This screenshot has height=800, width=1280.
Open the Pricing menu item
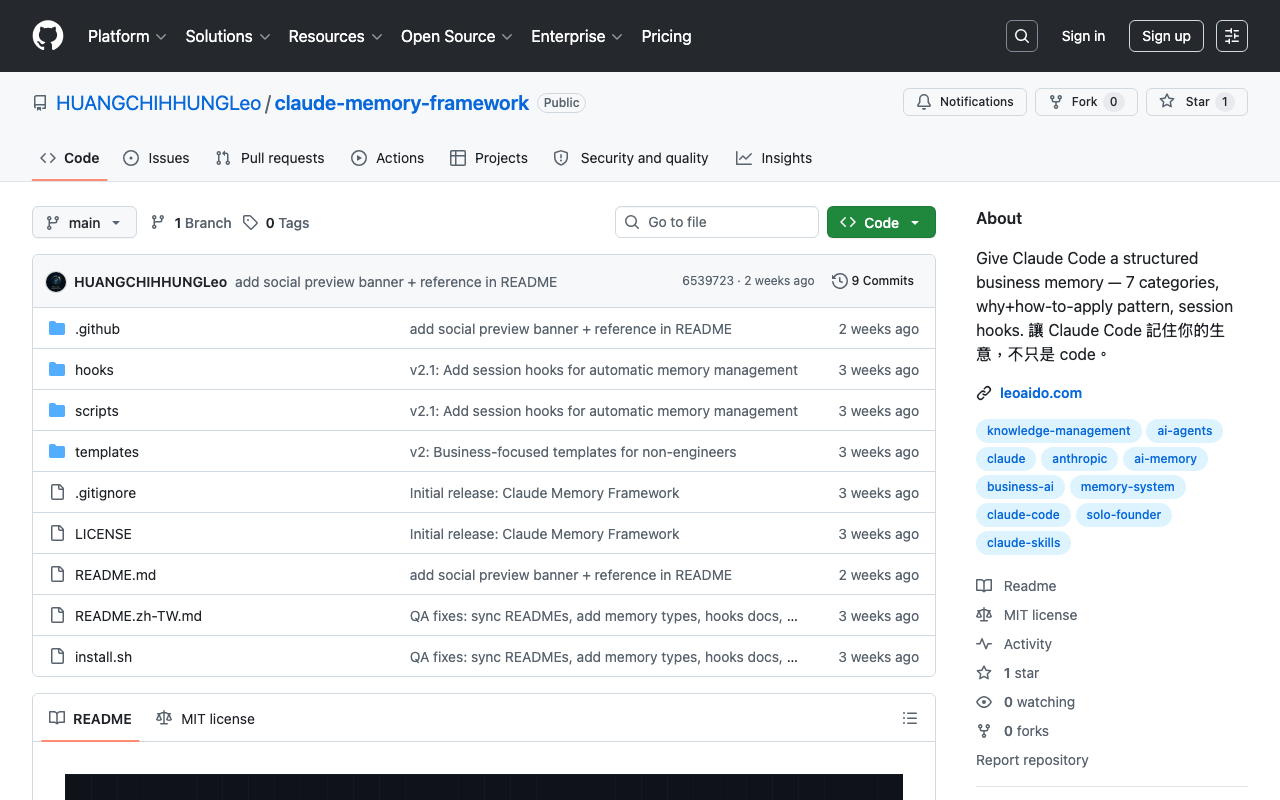click(666, 36)
